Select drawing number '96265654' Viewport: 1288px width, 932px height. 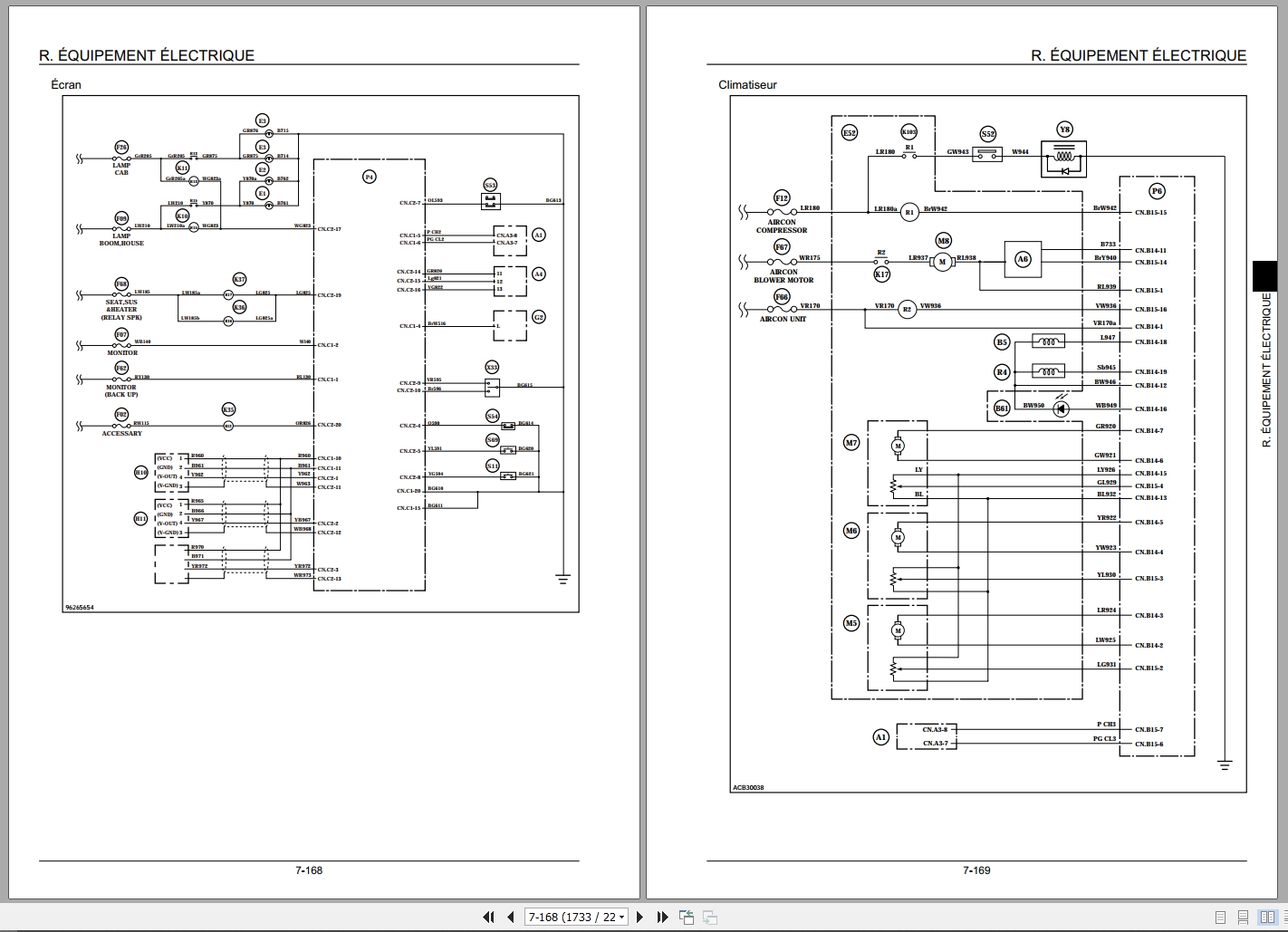[x=80, y=607]
